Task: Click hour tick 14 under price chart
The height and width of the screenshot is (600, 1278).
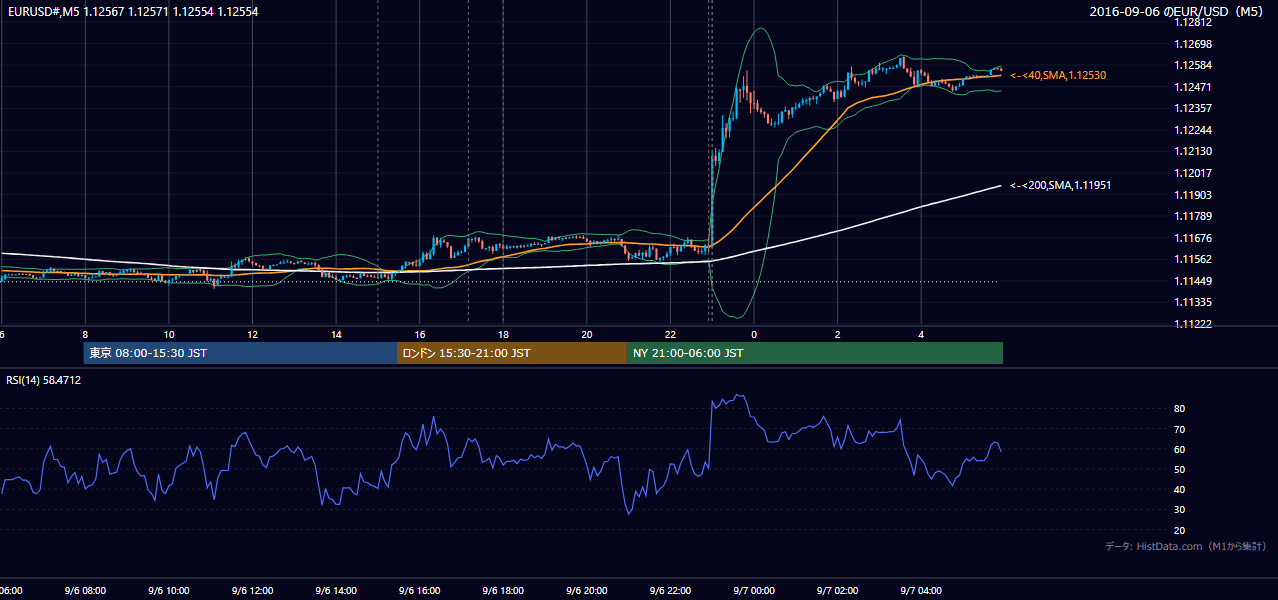Action: click(x=336, y=334)
